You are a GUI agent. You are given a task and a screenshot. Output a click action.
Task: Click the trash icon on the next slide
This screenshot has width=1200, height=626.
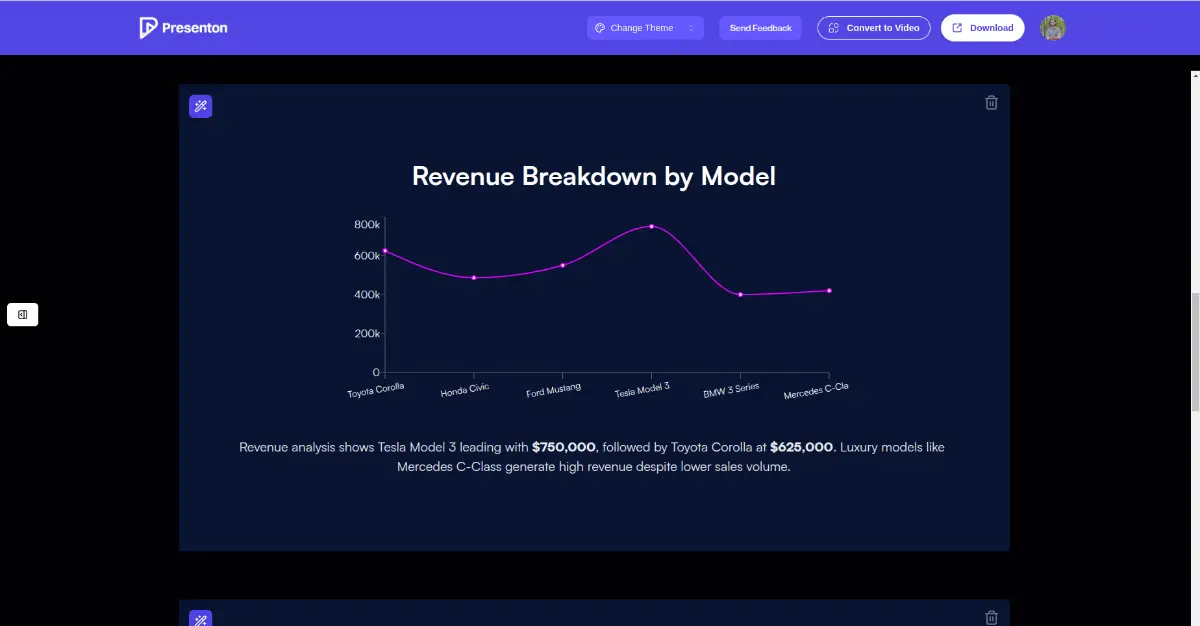tap(991, 618)
